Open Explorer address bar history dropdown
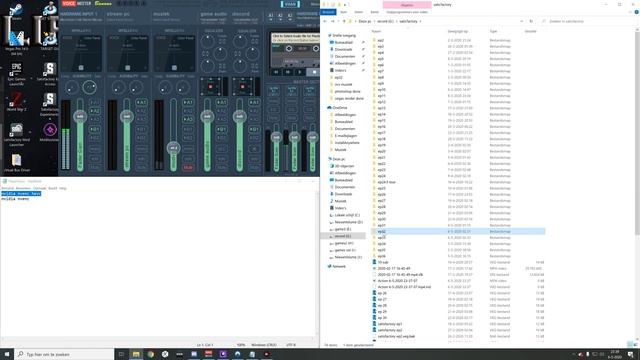Screen dimensions: 640x360 [x=522, y=21]
